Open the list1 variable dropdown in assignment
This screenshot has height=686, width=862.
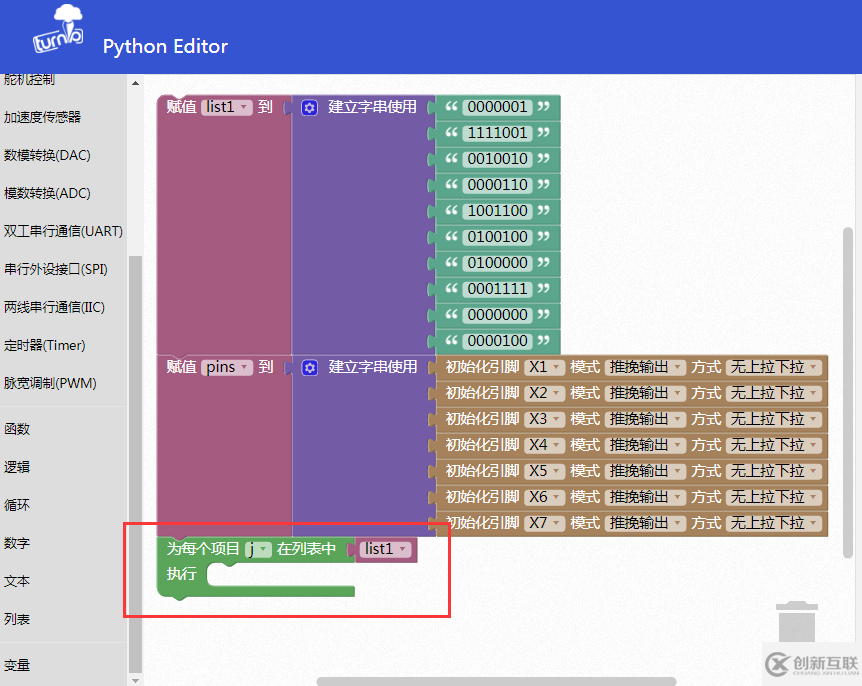(226, 107)
